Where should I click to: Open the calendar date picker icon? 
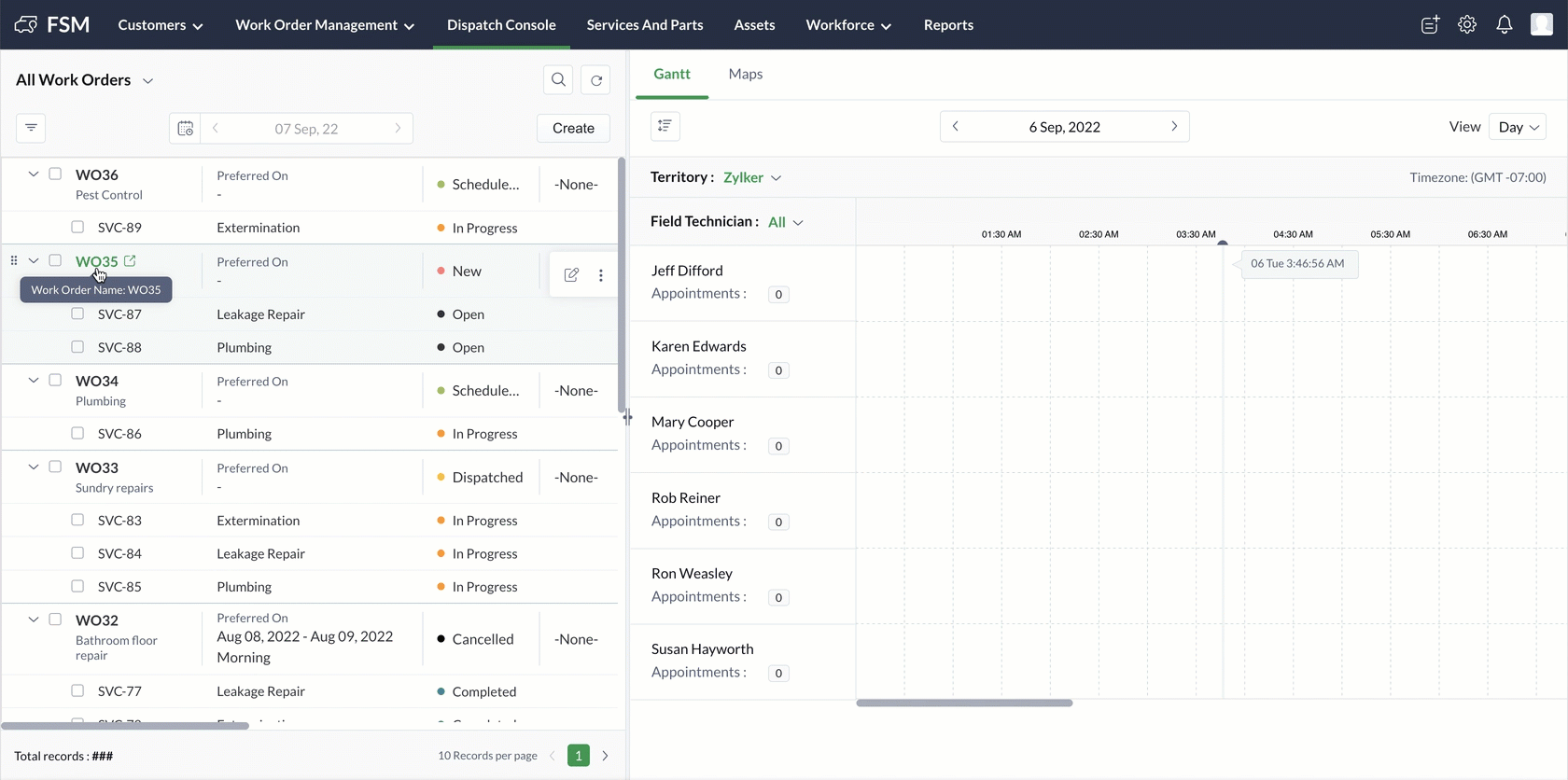click(x=185, y=129)
